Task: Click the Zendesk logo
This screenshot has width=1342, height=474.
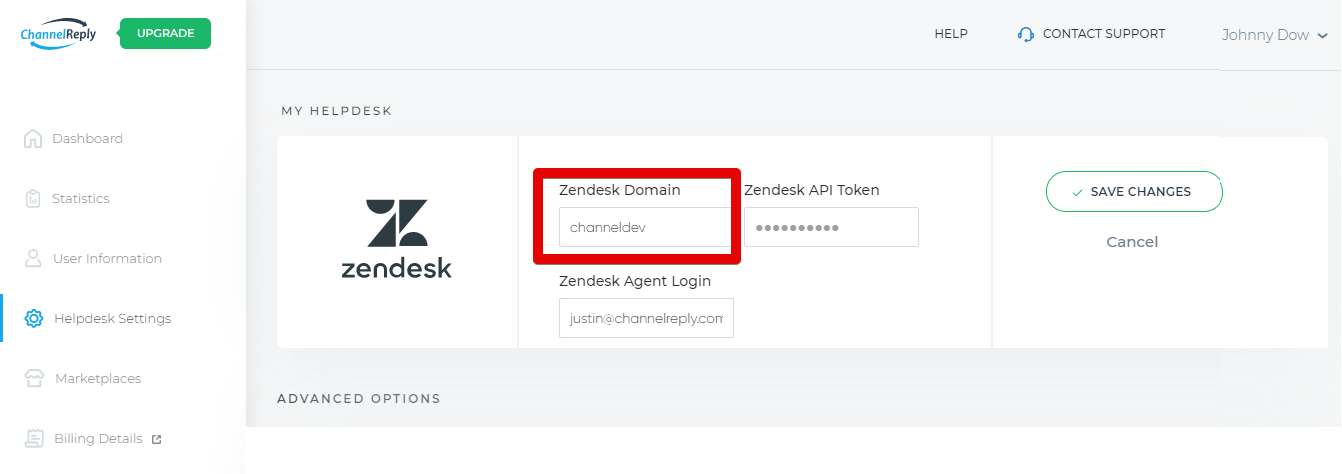Action: click(396, 239)
